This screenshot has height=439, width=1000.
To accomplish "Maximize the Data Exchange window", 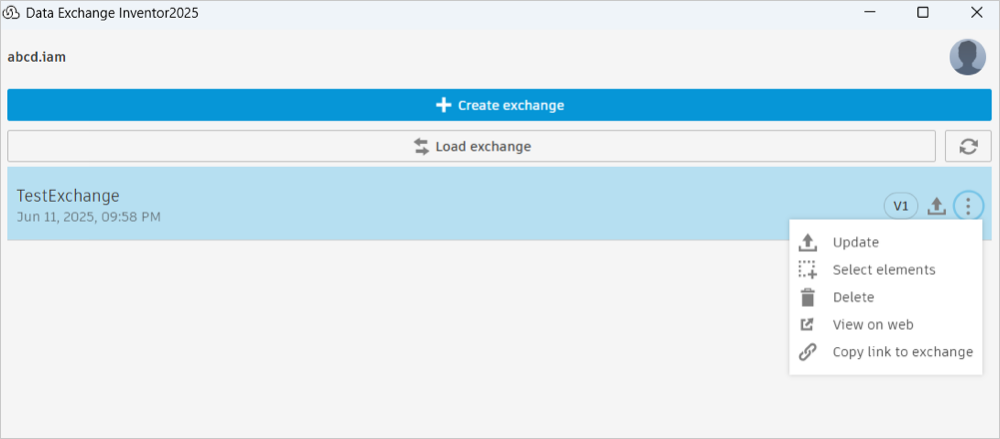I will click(922, 12).
